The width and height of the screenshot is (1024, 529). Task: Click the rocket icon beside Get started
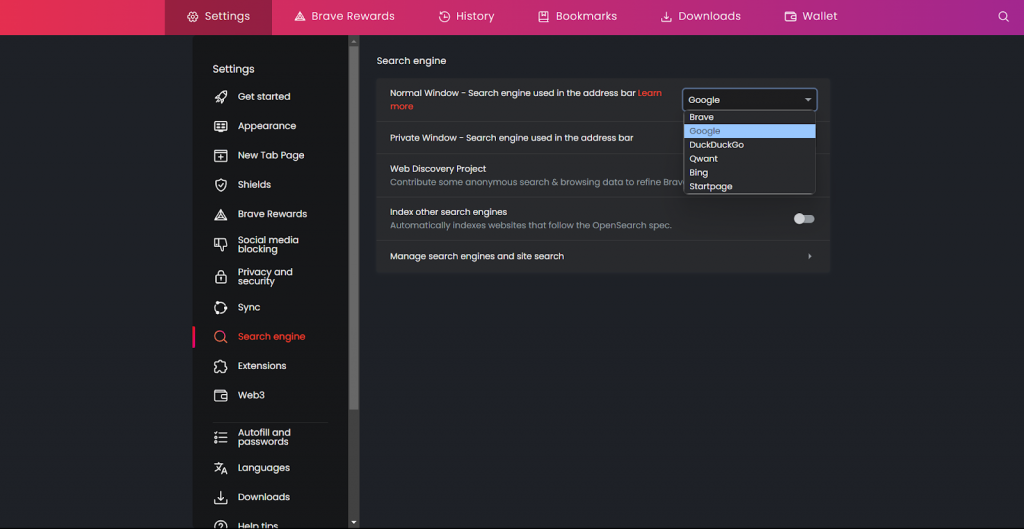click(221, 97)
